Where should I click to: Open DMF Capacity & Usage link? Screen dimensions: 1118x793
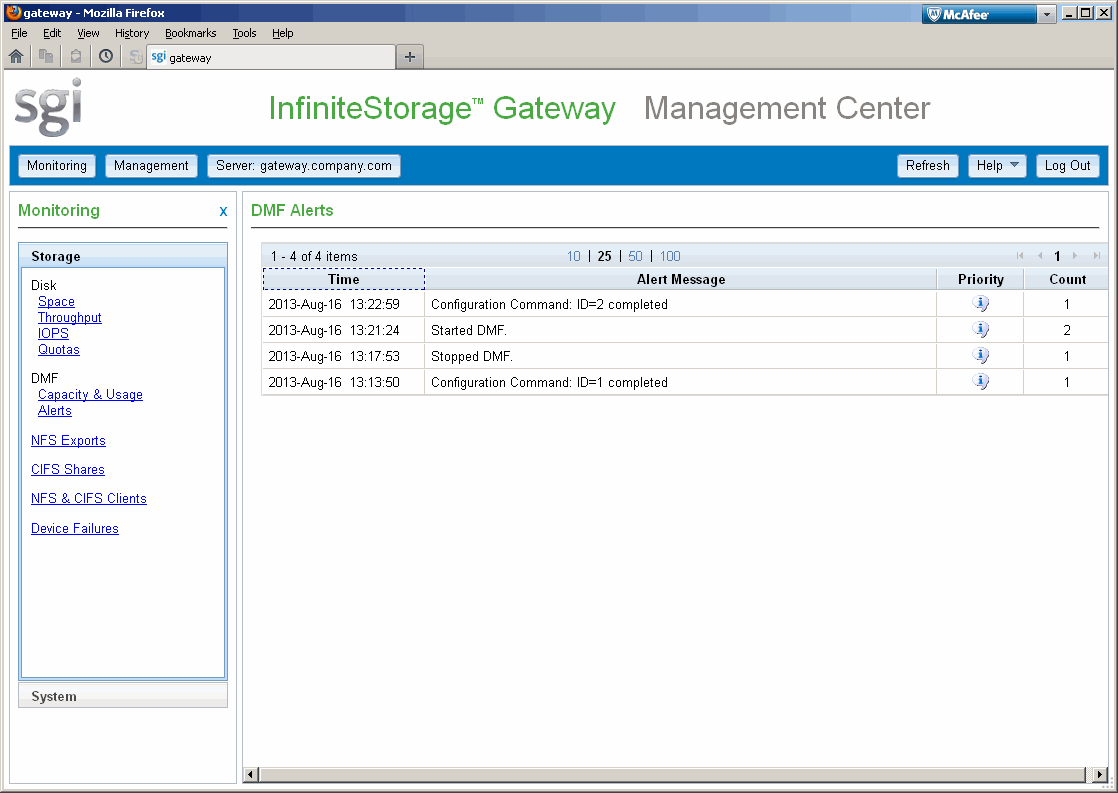click(x=91, y=394)
